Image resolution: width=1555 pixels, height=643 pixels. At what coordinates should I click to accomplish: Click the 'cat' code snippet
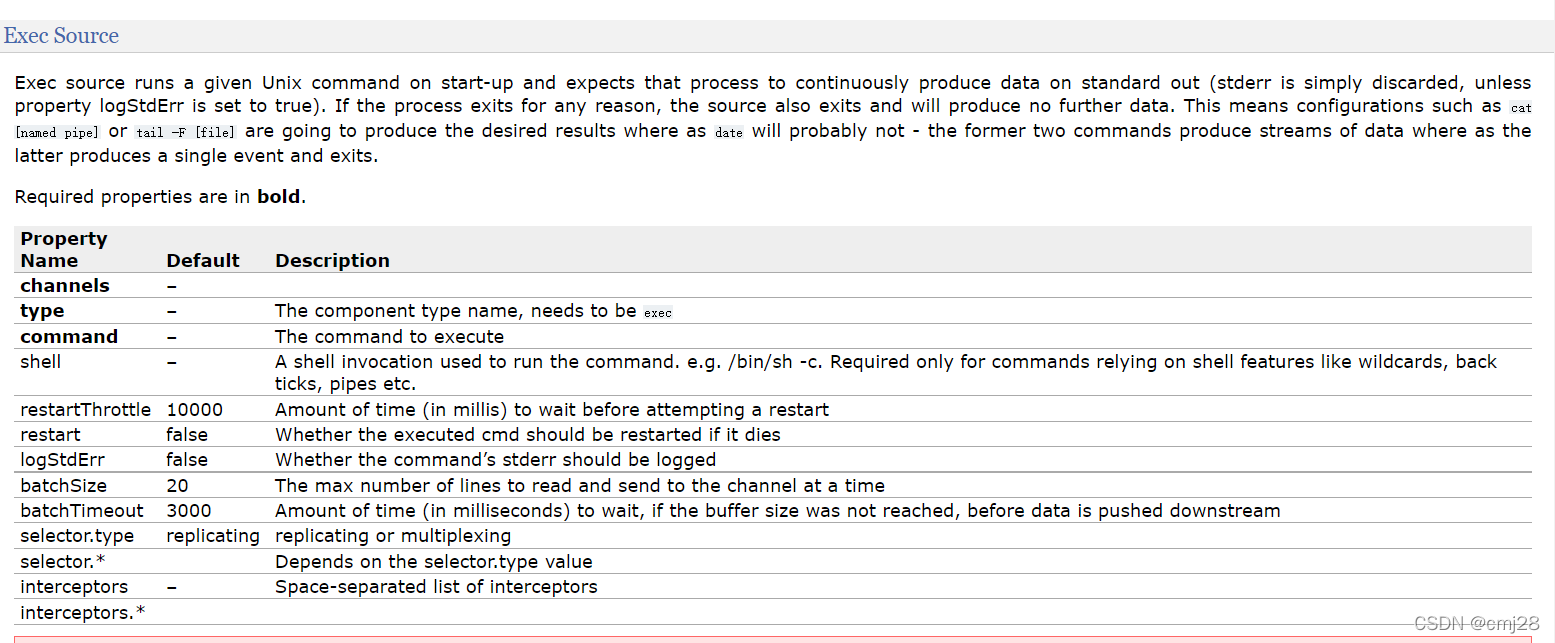[x=1521, y=108]
